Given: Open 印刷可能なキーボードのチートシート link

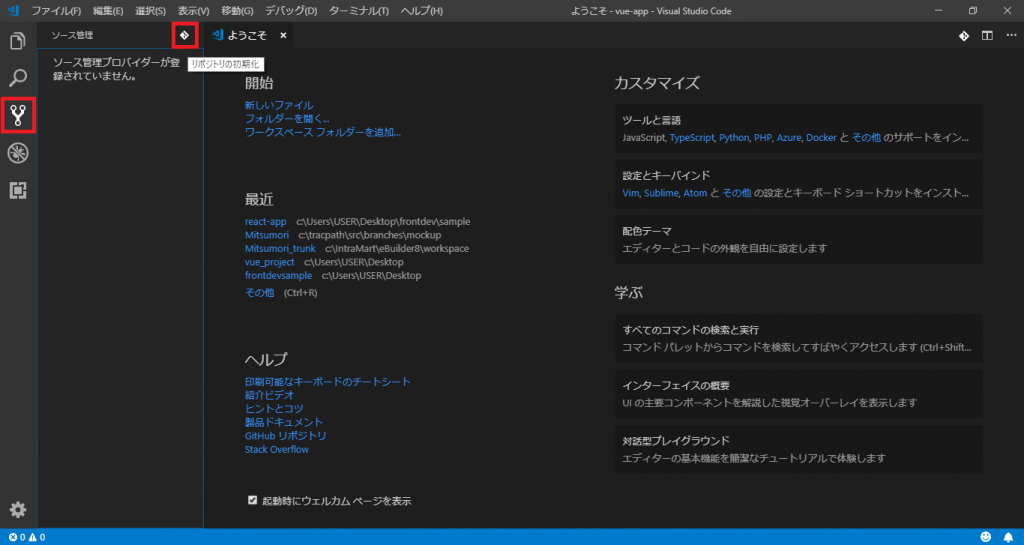Looking at the screenshot, I should (x=328, y=381).
